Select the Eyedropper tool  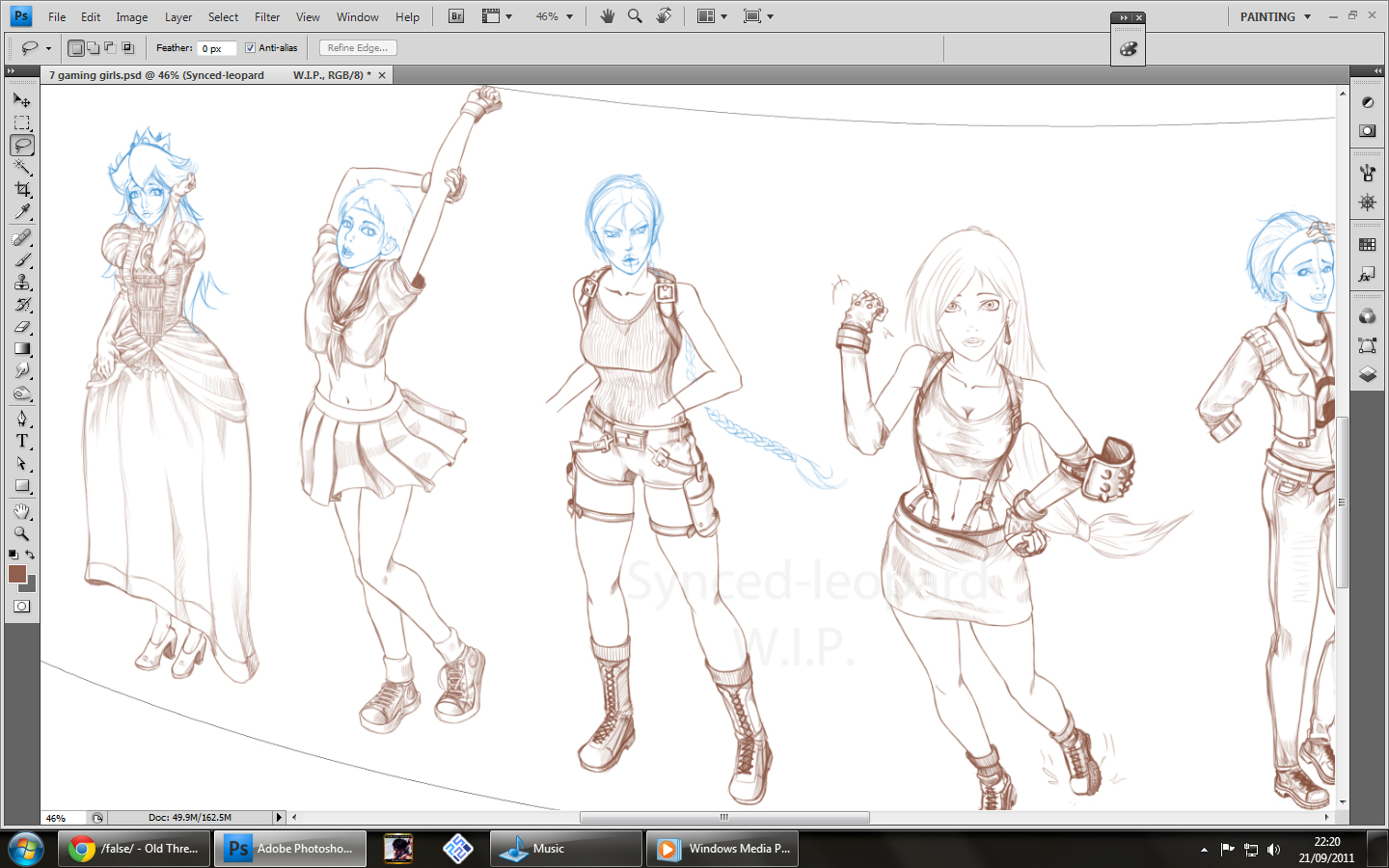coord(21,211)
